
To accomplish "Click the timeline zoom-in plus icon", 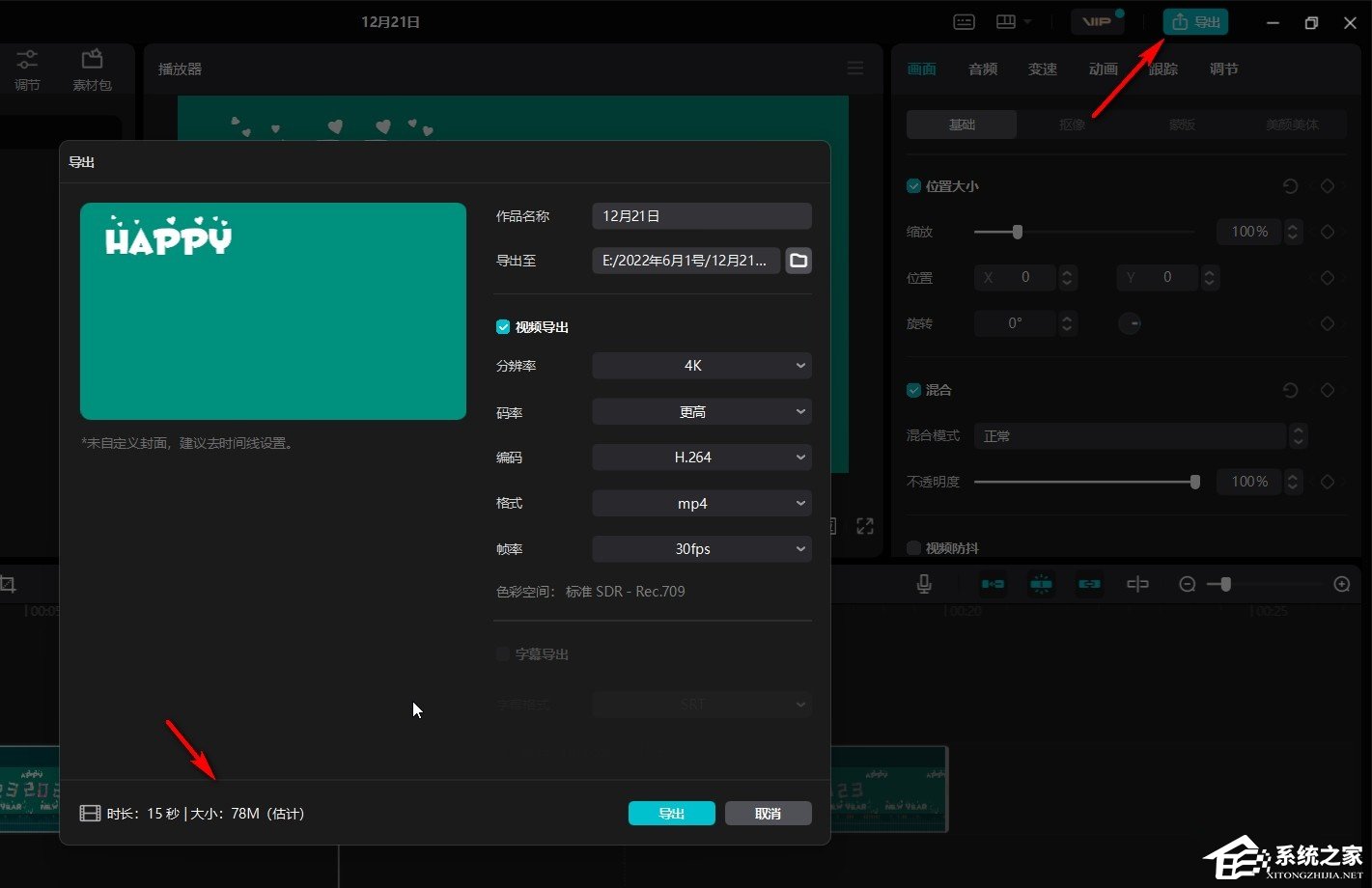I will point(1341,584).
